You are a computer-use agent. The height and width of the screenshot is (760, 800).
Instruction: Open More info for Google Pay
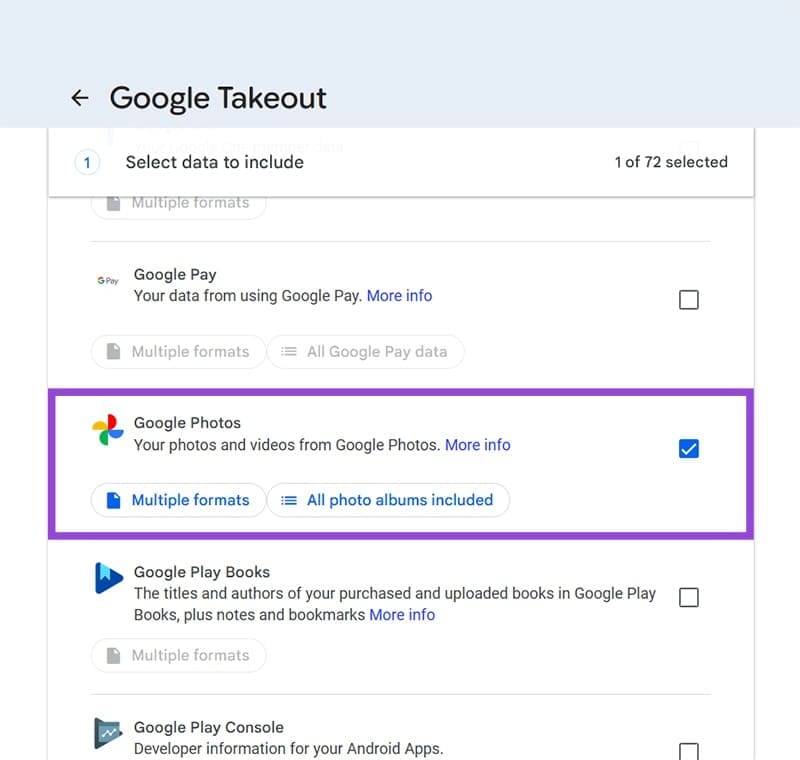(400, 295)
